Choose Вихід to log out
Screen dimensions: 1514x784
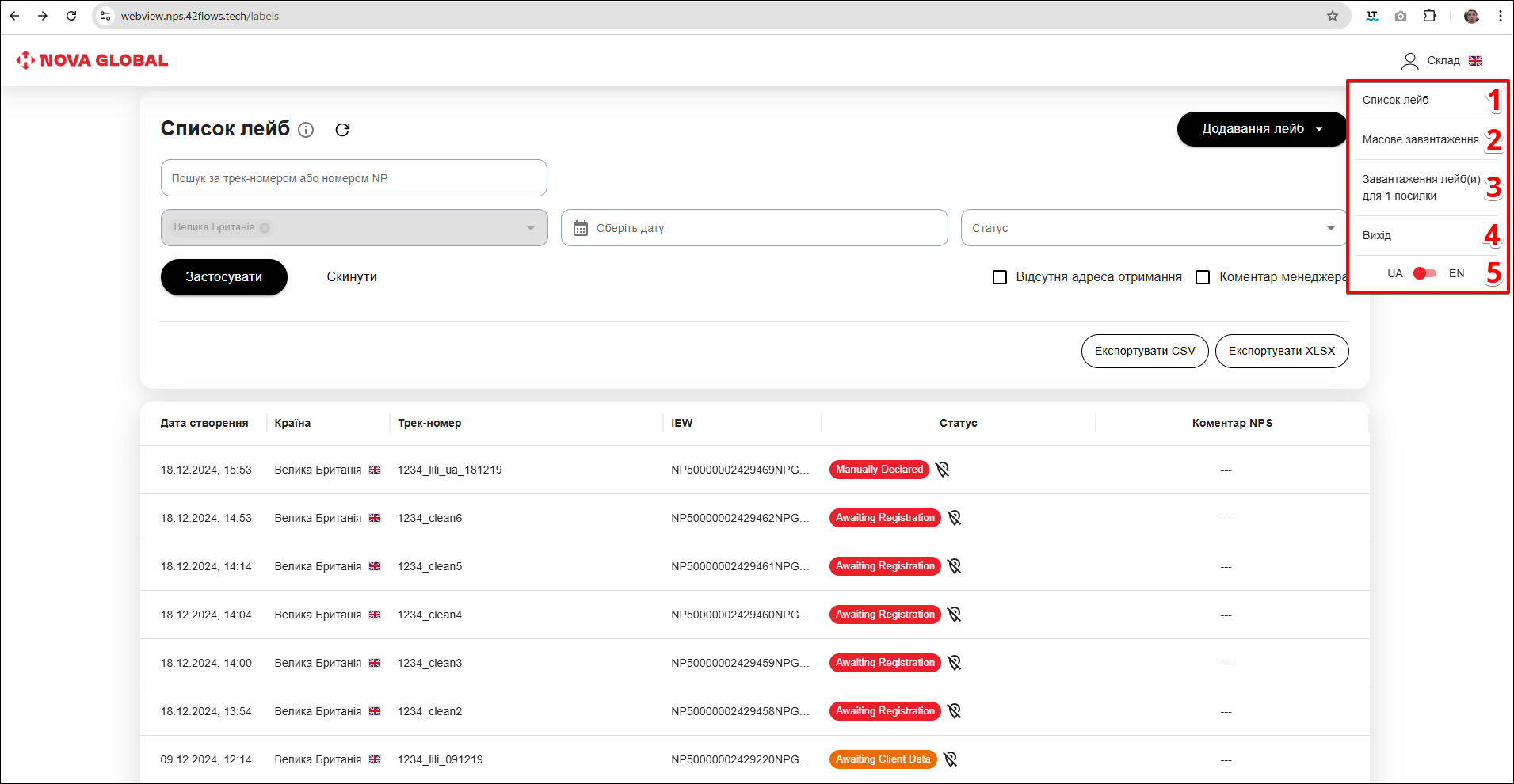point(1376,235)
